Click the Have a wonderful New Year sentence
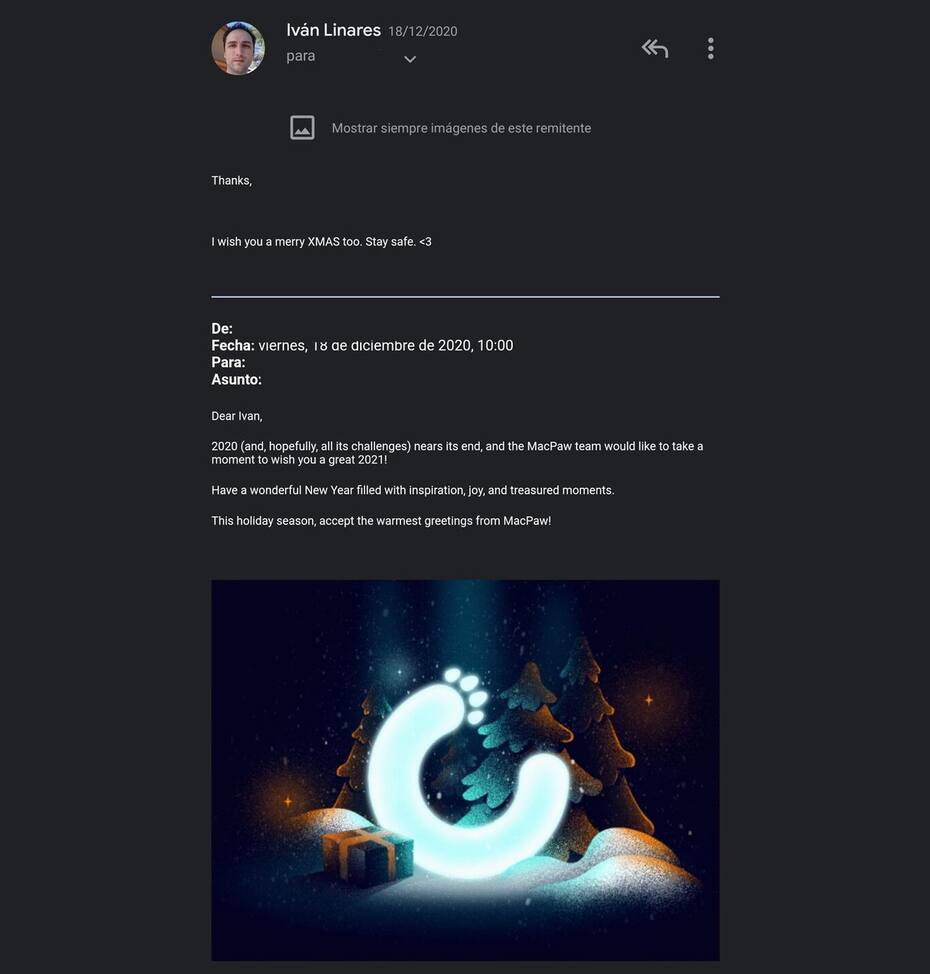 pyautogui.click(x=413, y=490)
